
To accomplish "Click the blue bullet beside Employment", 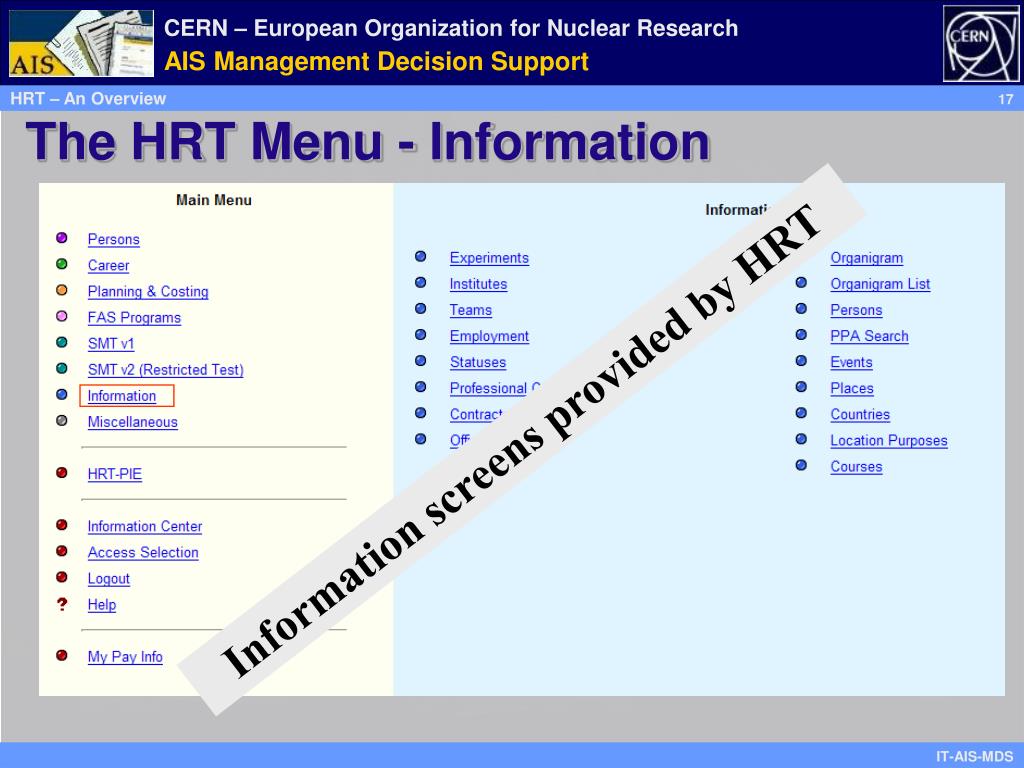I will coord(421,334).
